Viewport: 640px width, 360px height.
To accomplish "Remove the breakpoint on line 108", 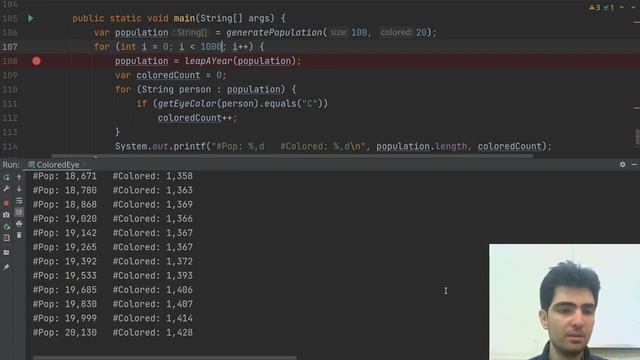I will [x=36, y=61].
